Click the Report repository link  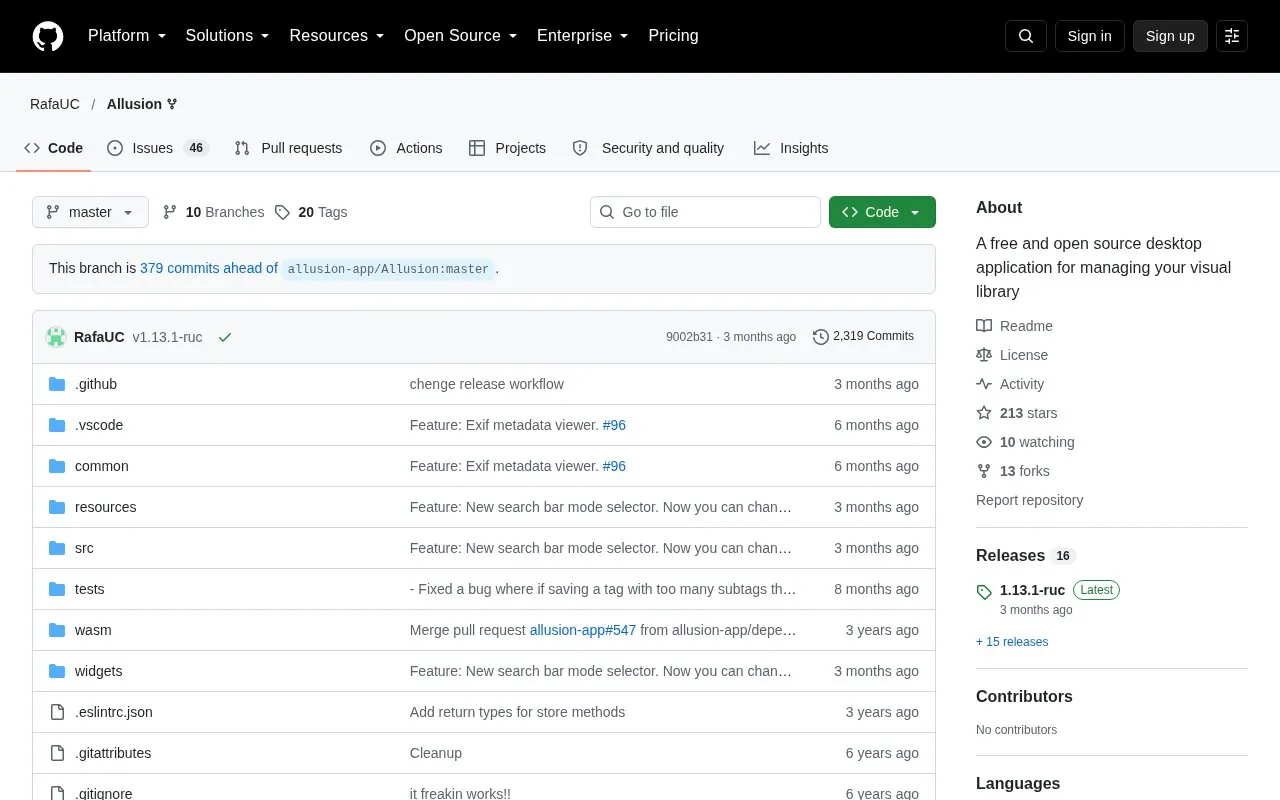click(x=1029, y=500)
